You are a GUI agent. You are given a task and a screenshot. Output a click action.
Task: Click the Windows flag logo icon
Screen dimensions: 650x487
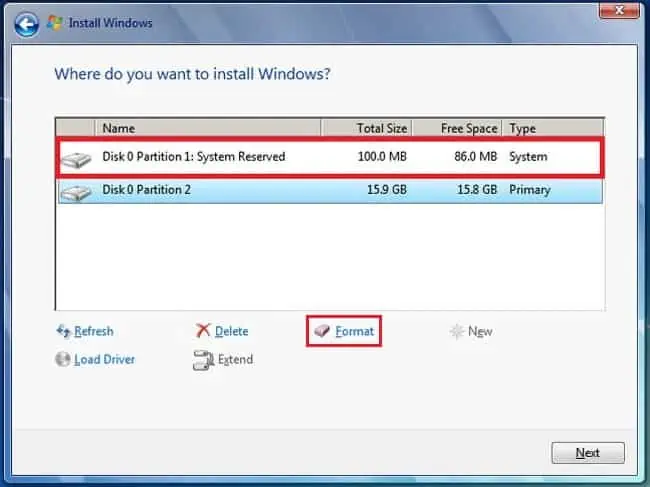point(55,23)
